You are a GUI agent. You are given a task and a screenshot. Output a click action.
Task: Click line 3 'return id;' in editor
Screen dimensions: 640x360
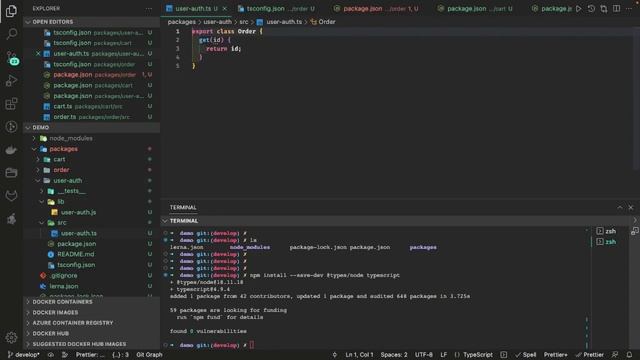click(x=223, y=49)
